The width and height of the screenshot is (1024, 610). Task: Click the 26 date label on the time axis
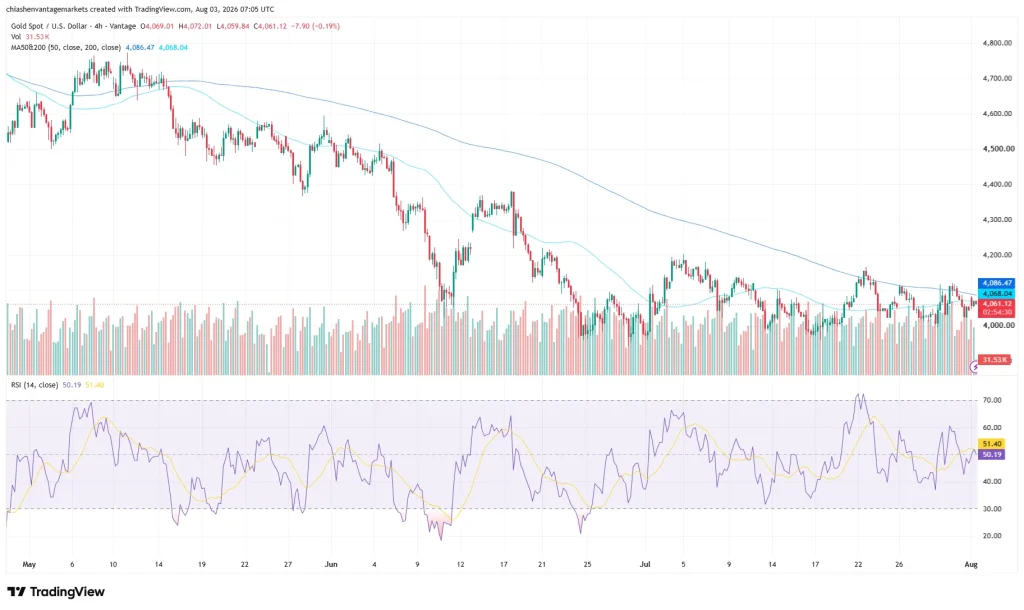point(899,564)
